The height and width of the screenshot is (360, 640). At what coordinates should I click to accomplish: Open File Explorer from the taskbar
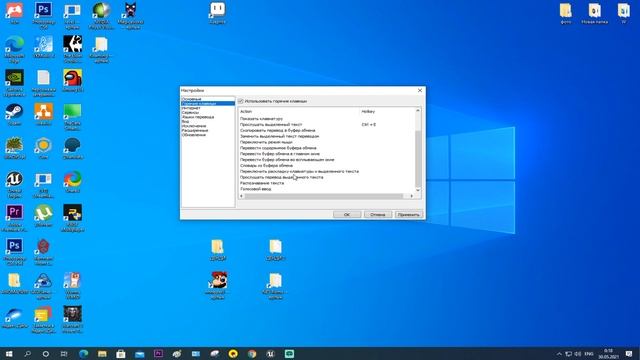pos(102,353)
